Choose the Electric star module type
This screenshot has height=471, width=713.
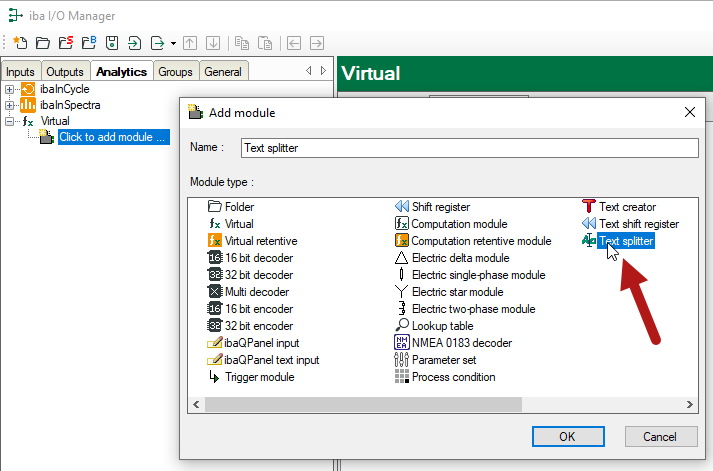pyautogui.click(x=457, y=292)
